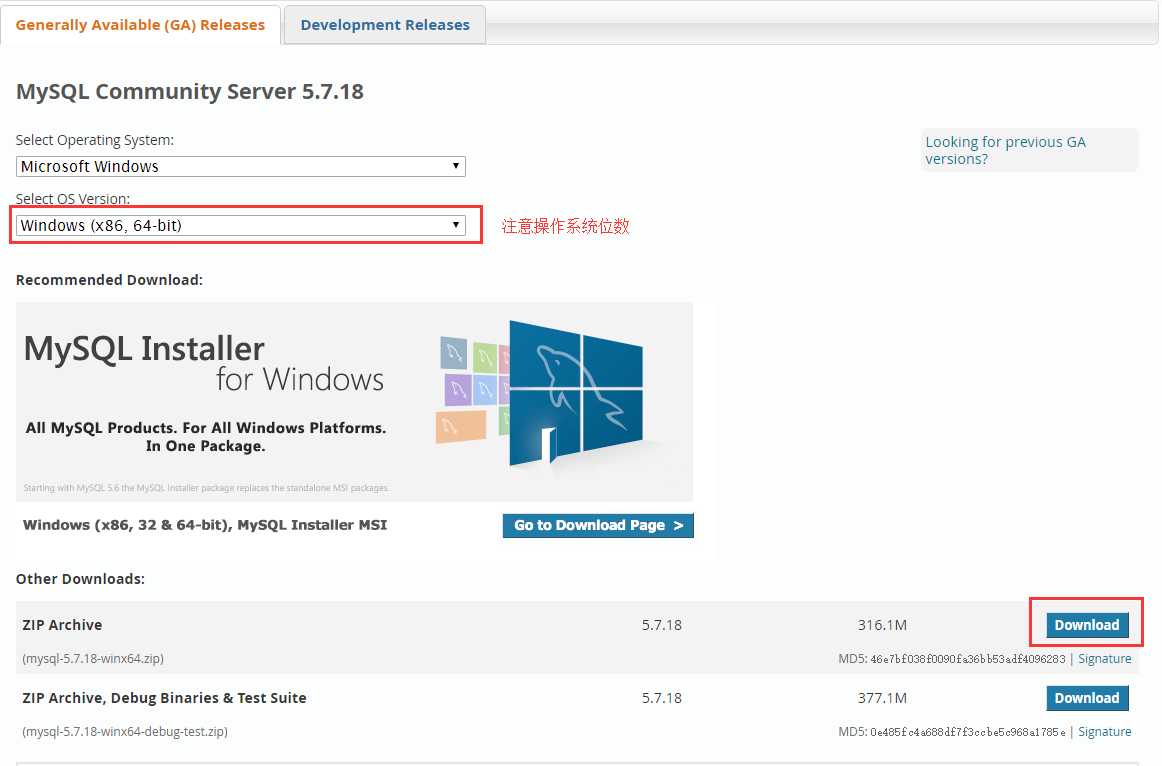Click ZIP Archive, Debug Binaries & Test Suite text

164,698
